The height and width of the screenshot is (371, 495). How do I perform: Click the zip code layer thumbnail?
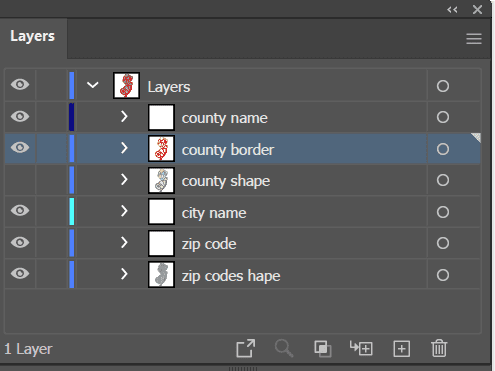pyautogui.click(x=161, y=243)
